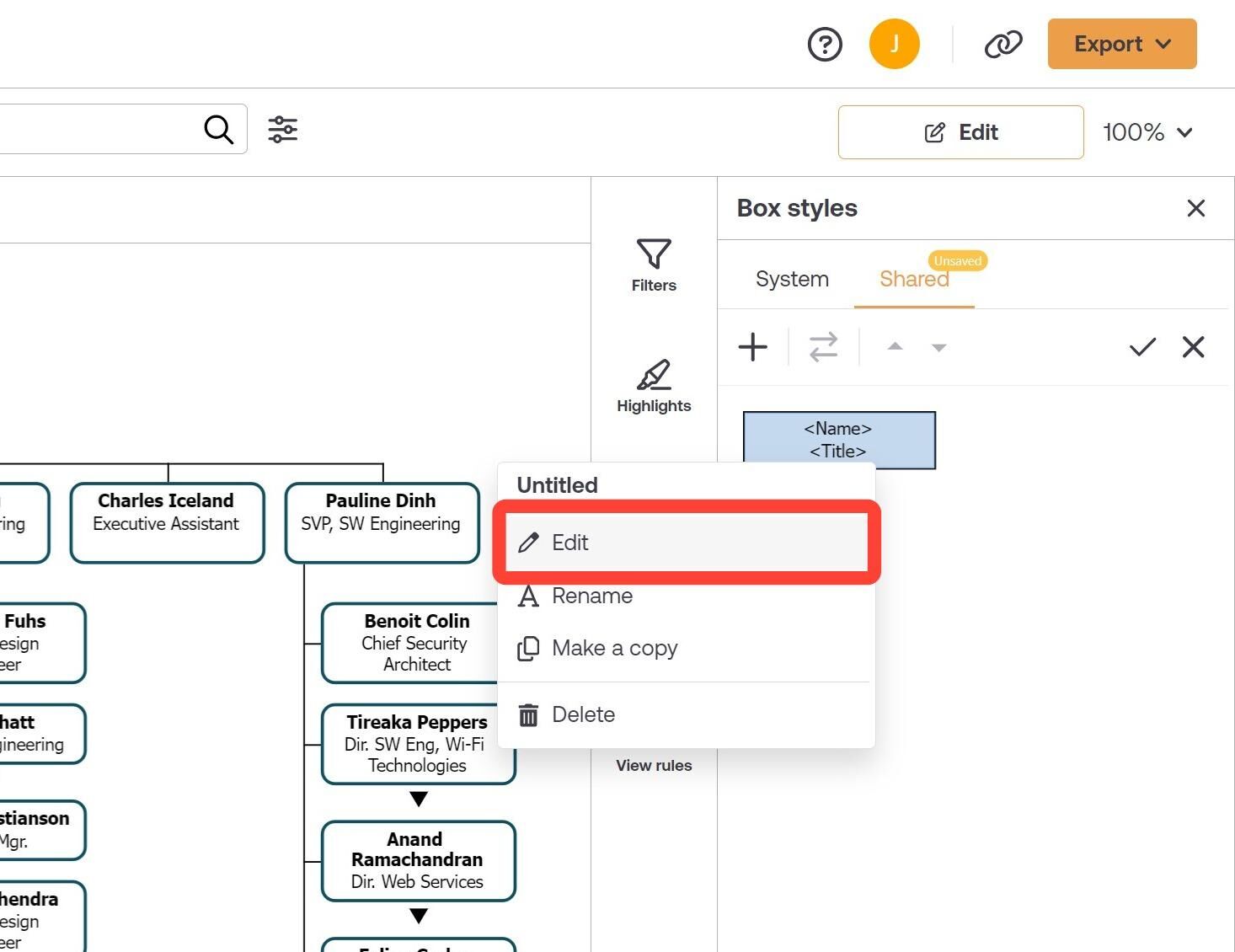Open View rules
The height and width of the screenshot is (952, 1235).
click(654, 765)
